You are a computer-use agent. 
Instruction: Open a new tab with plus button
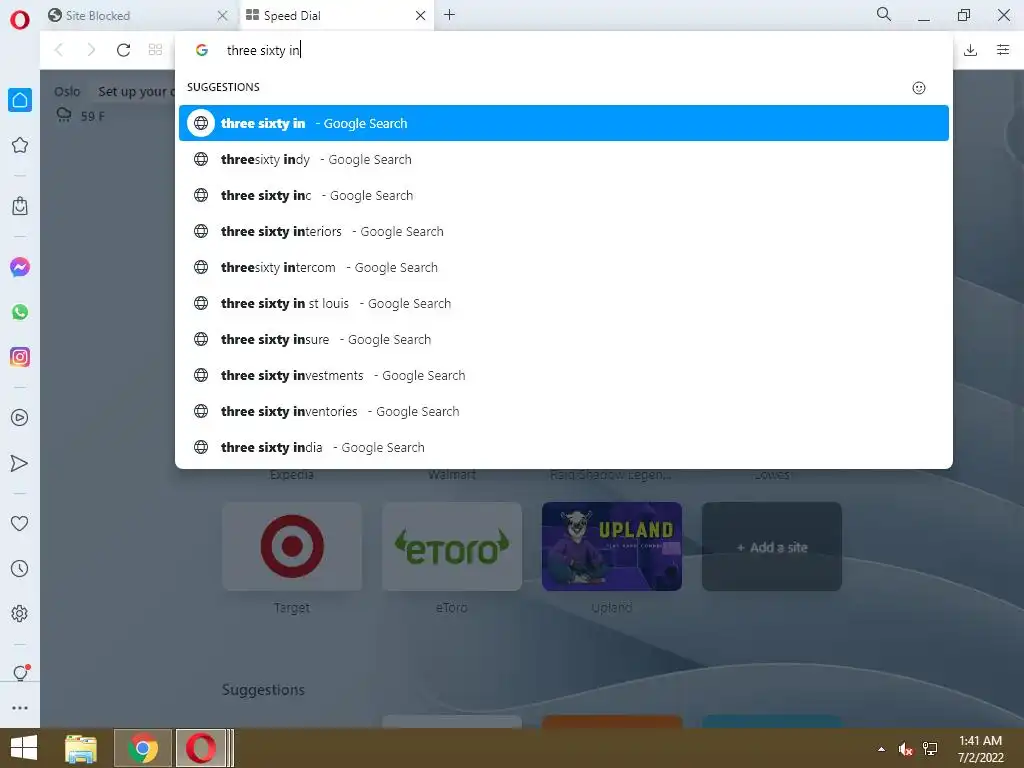(x=449, y=14)
